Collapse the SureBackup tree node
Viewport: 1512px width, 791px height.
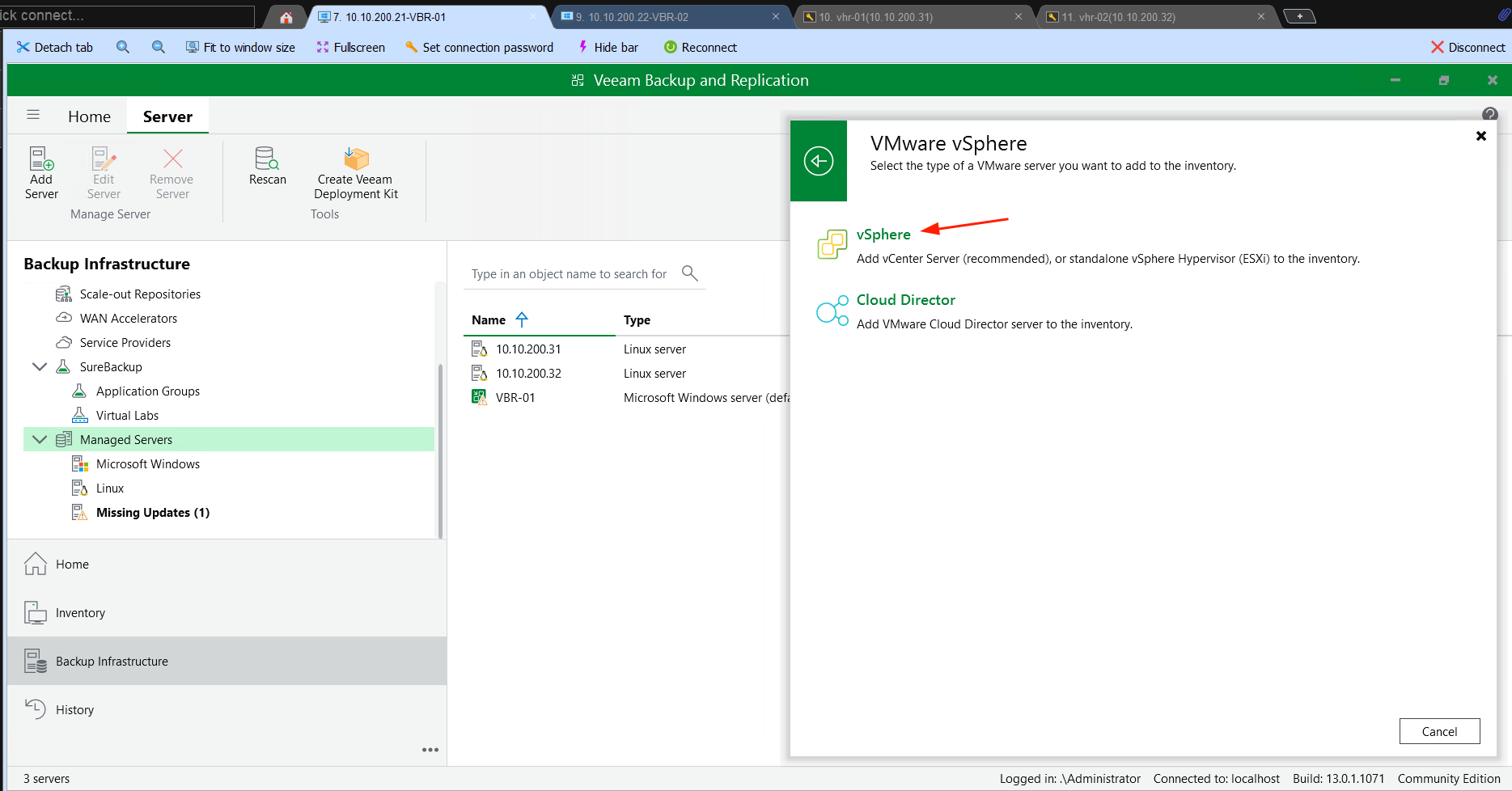coord(39,366)
